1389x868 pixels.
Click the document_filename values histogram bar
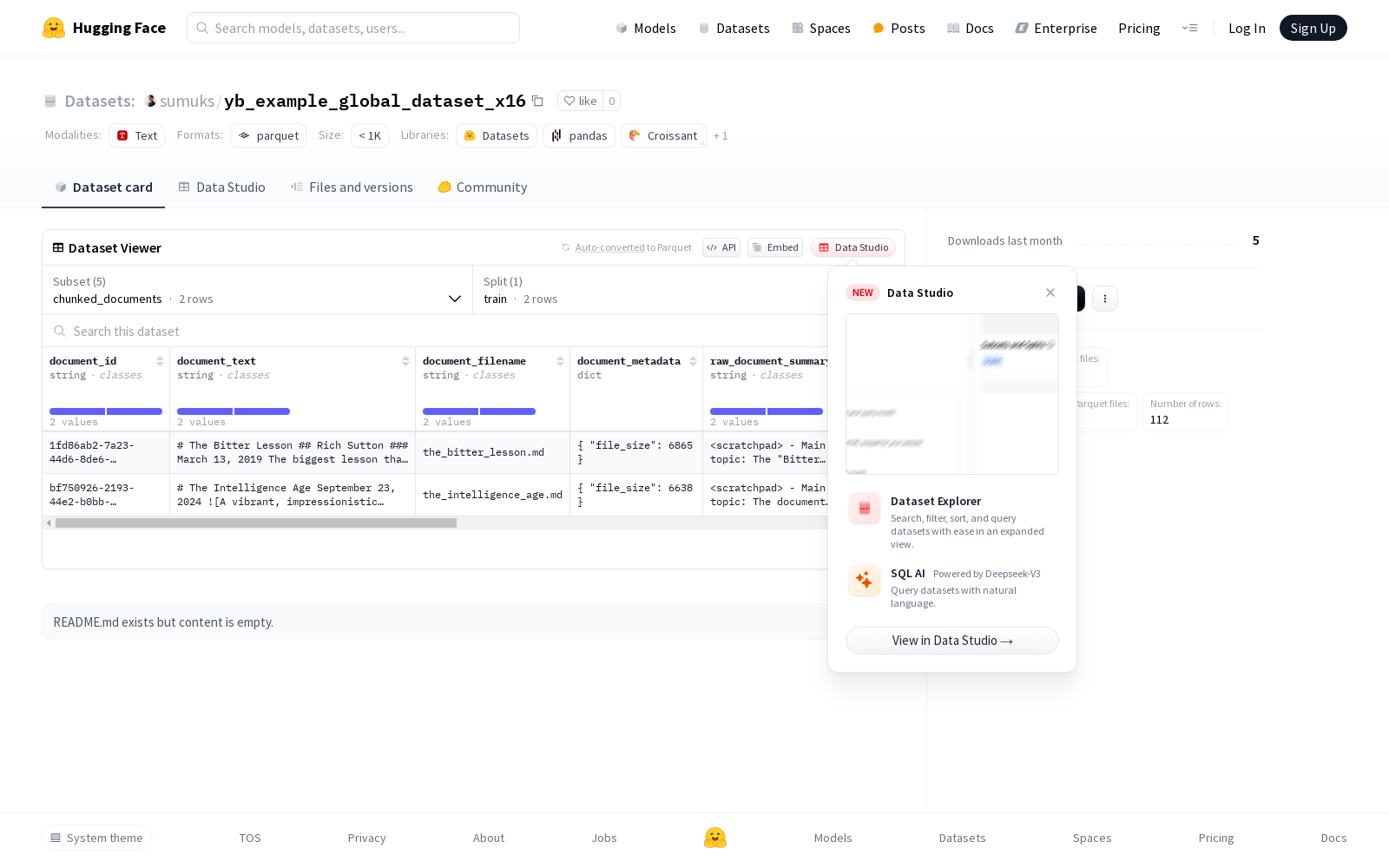479,411
